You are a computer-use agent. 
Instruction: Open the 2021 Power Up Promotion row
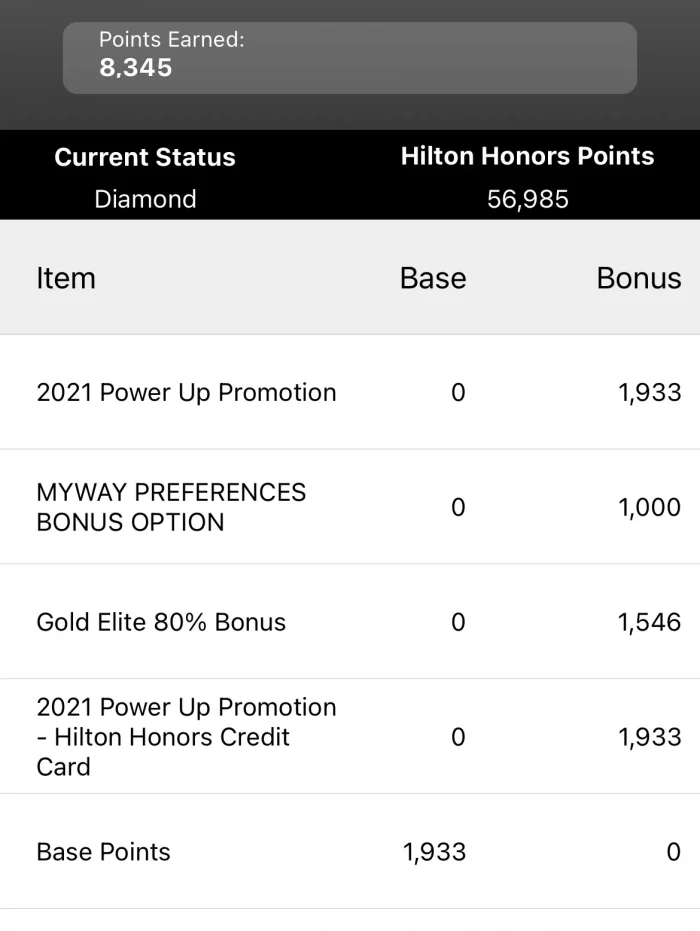pos(350,392)
